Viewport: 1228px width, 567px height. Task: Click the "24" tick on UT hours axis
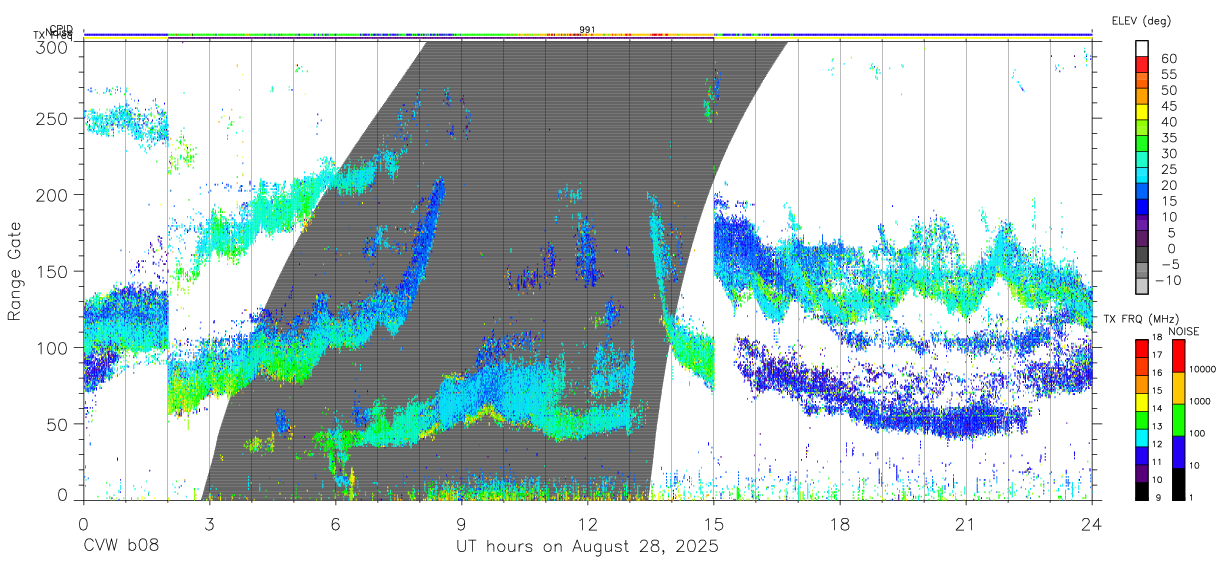click(x=1092, y=523)
